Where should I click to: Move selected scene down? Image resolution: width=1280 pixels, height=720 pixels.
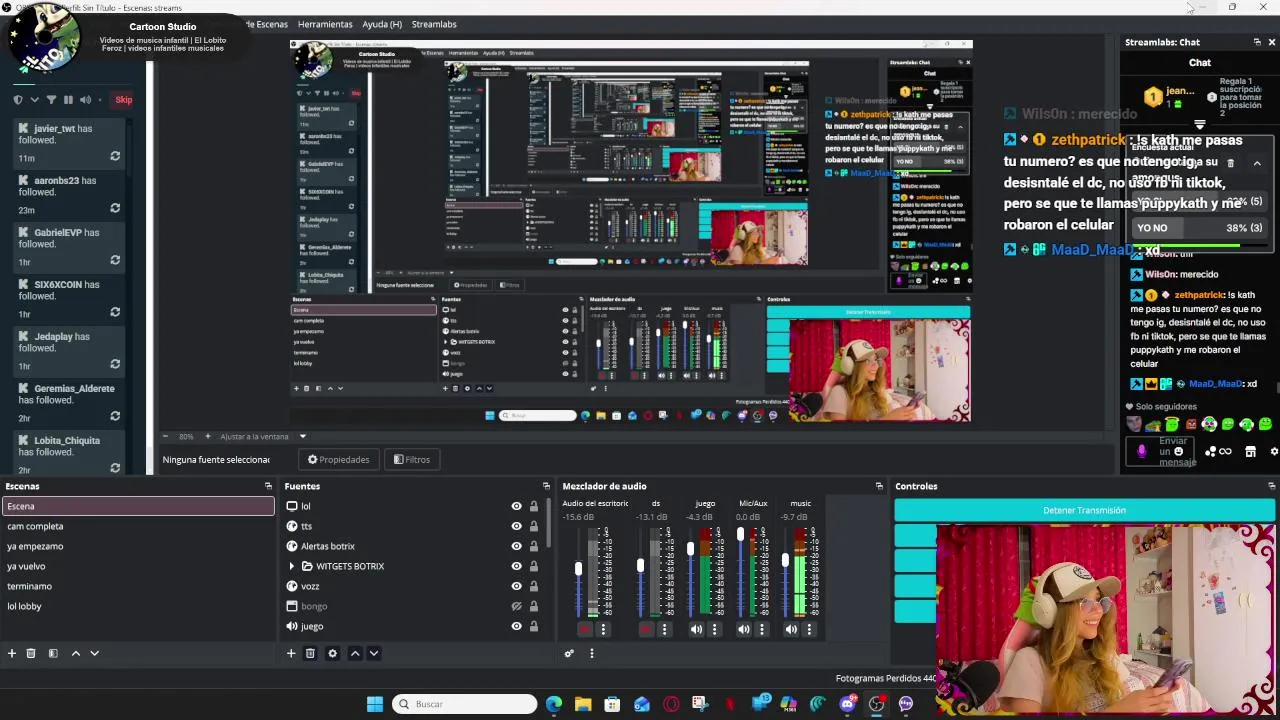95,653
